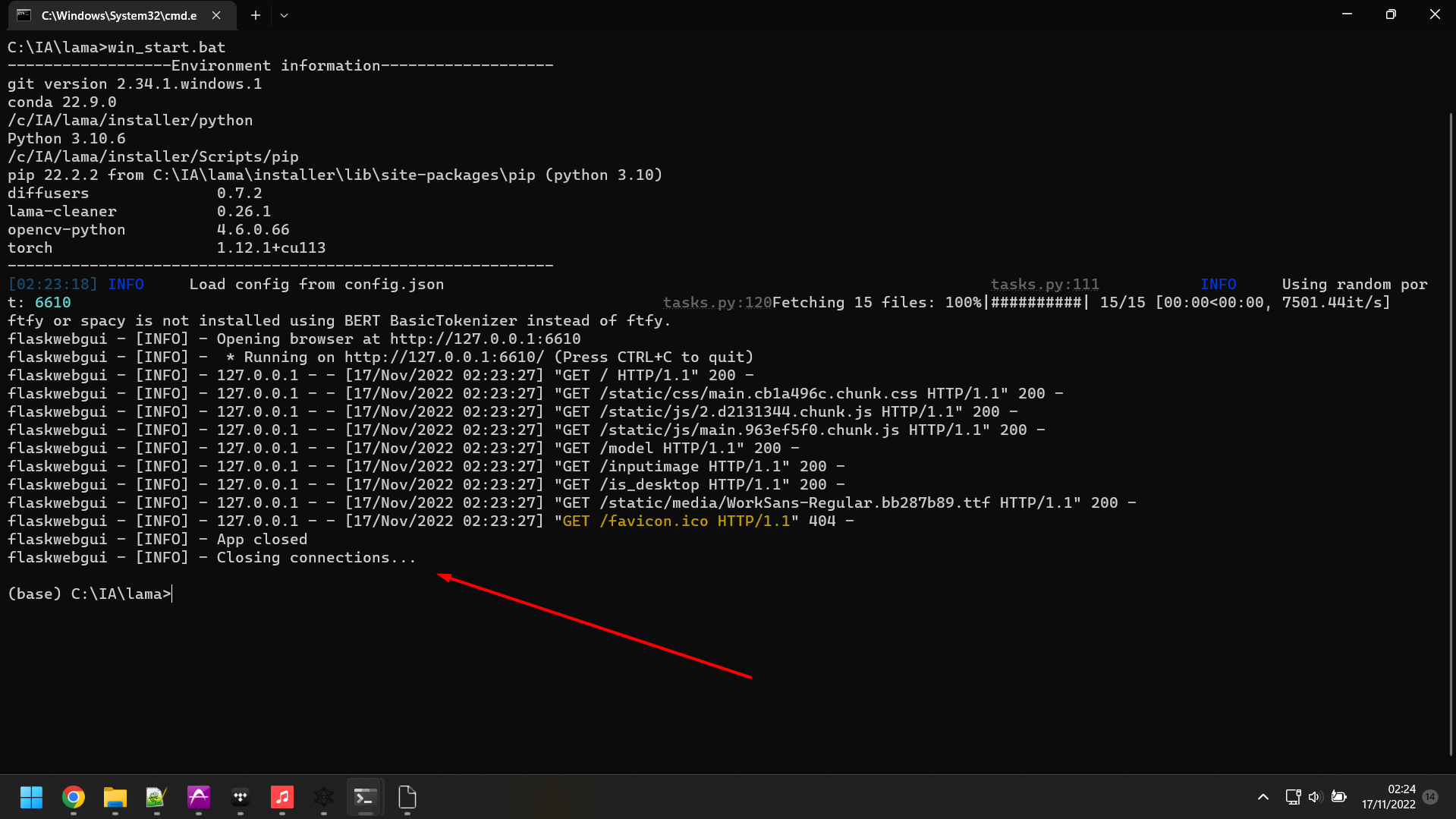
Task: Launch File Explorer from the taskbar
Action: point(115,798)
